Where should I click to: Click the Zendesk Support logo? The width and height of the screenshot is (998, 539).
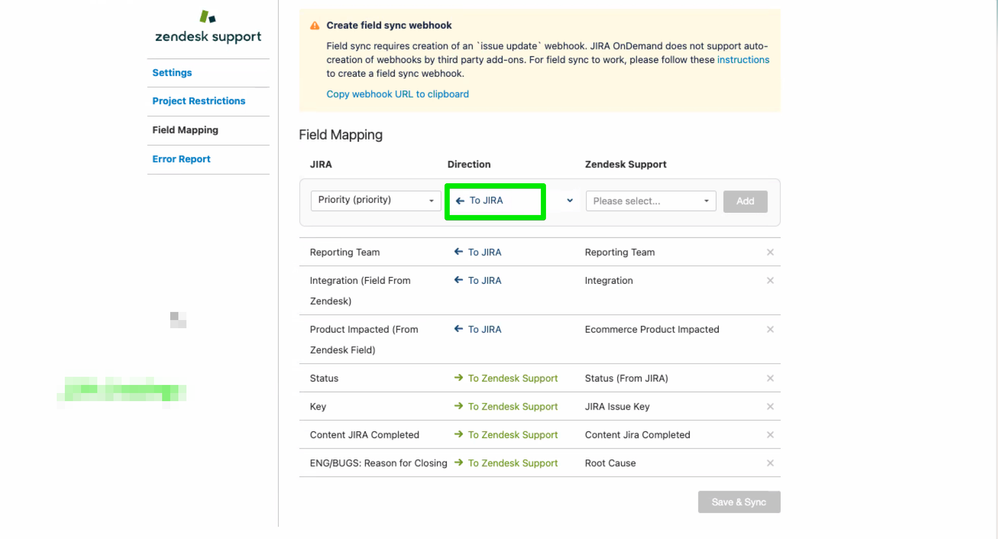pos(208,27)
